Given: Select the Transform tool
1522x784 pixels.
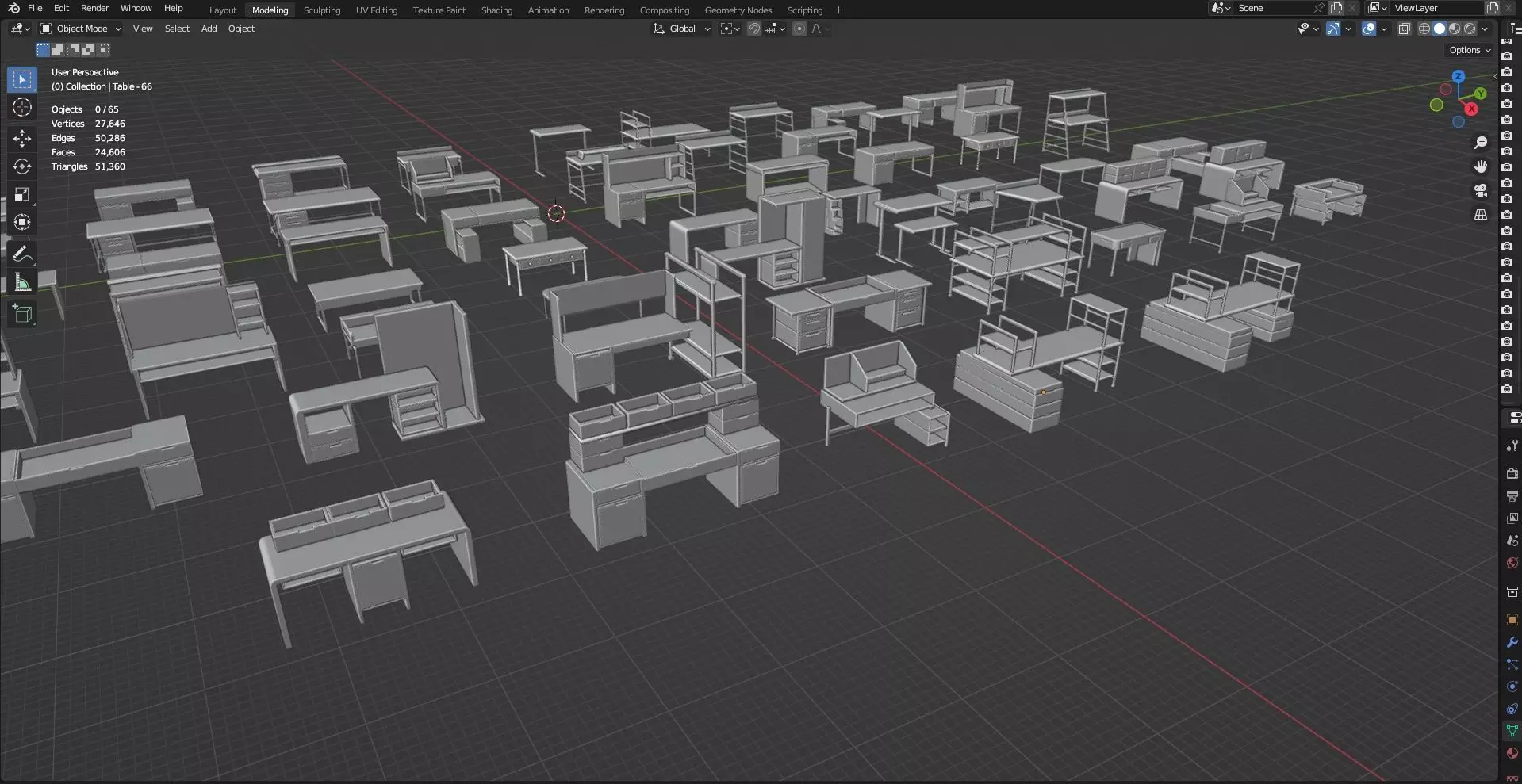Looking at the screenshot, I should pos(22,222).
